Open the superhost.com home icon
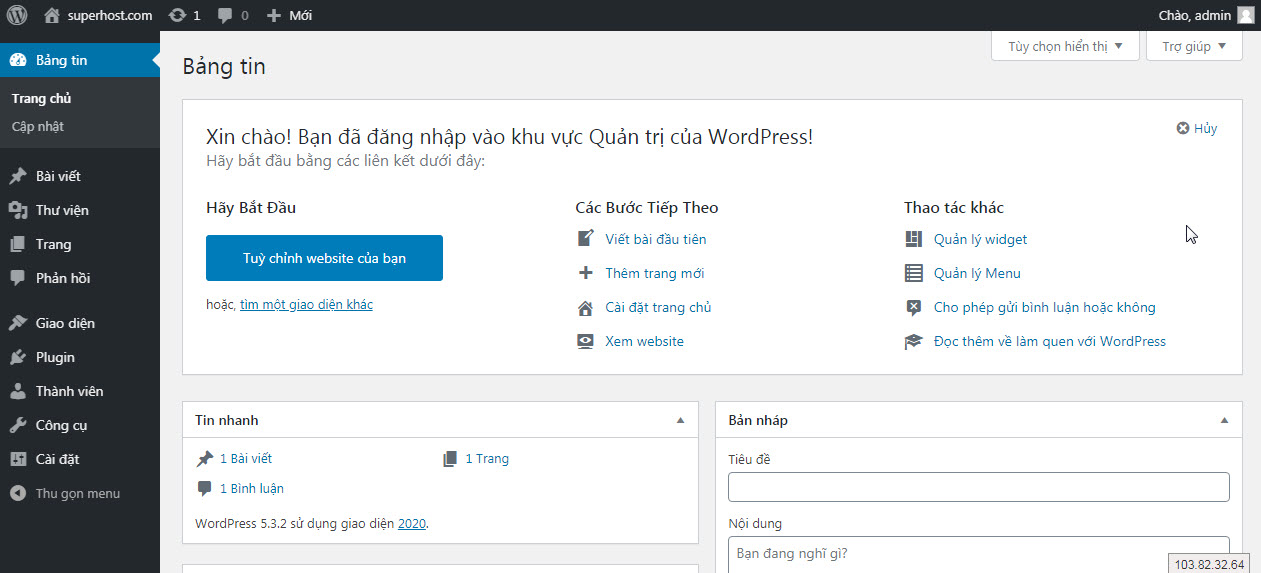Viewport: 1261px width, 573px height. tap(52, 15)
